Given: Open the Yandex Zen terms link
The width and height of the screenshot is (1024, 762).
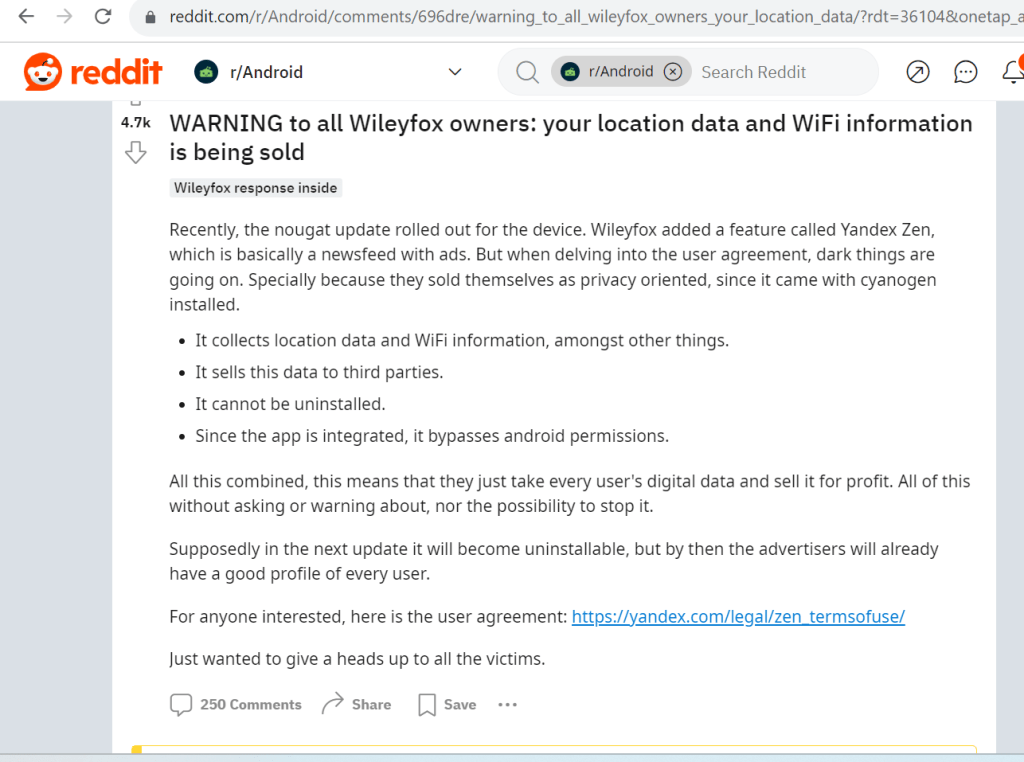Looking at the screenshot, I should [738, 617].
